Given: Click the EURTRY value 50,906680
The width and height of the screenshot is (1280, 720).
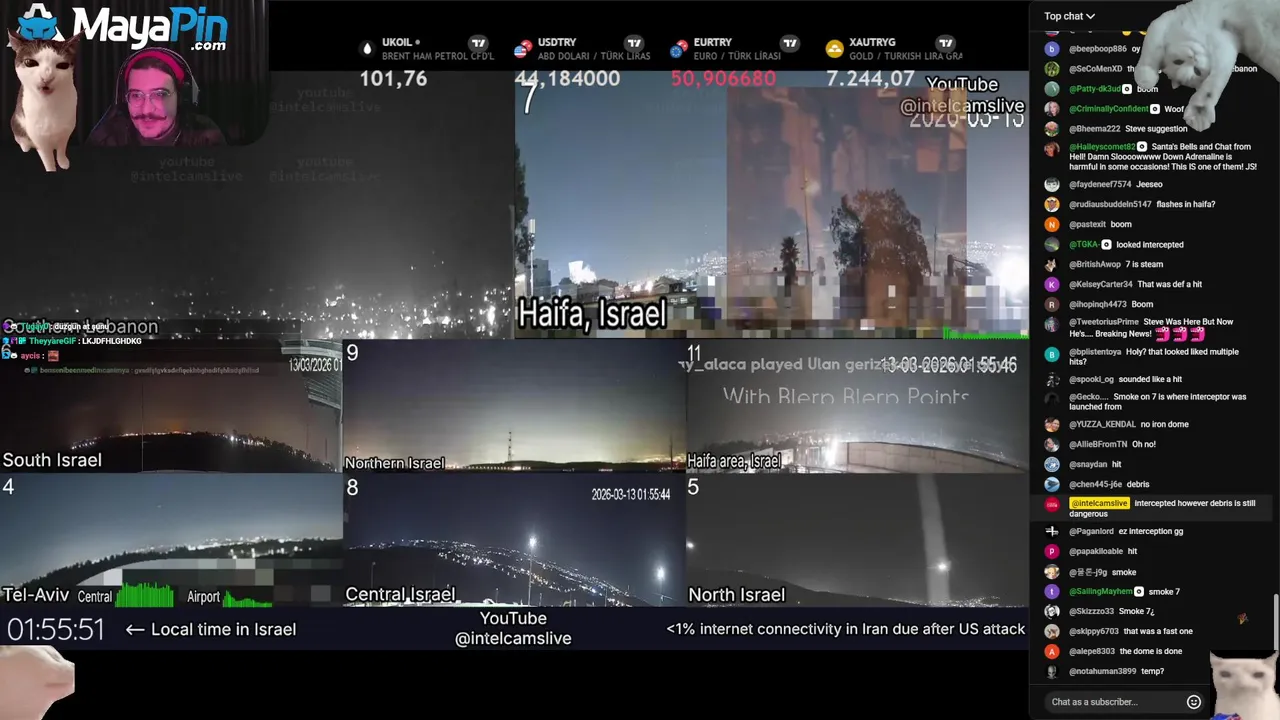Looking at the screenshot, I should pos(723,78).
